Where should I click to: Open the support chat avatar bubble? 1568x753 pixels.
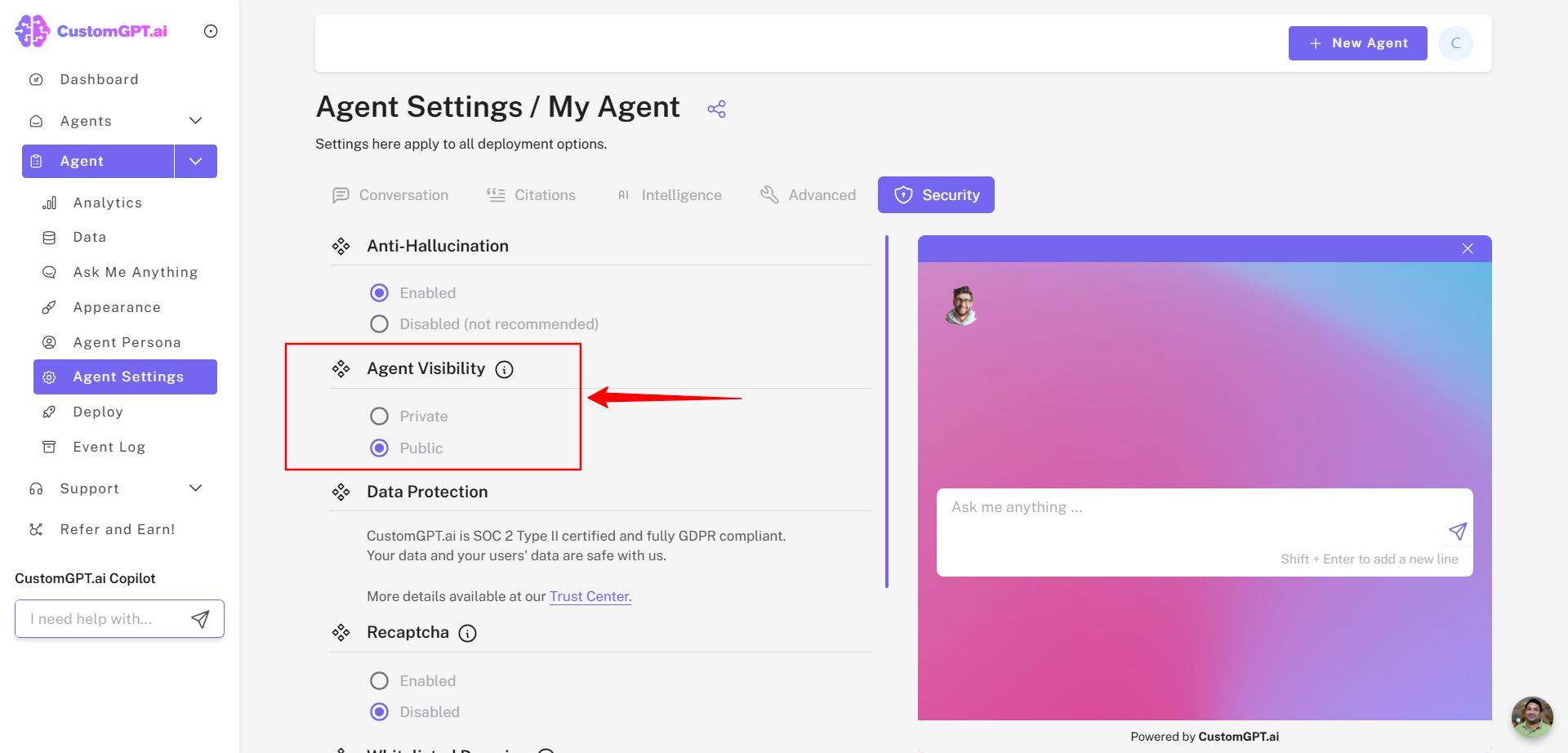coord(1531,717)
